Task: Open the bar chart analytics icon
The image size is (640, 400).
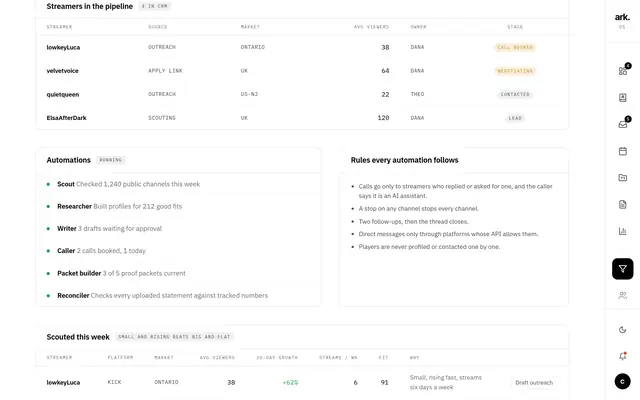Action: tap(622, 231)
